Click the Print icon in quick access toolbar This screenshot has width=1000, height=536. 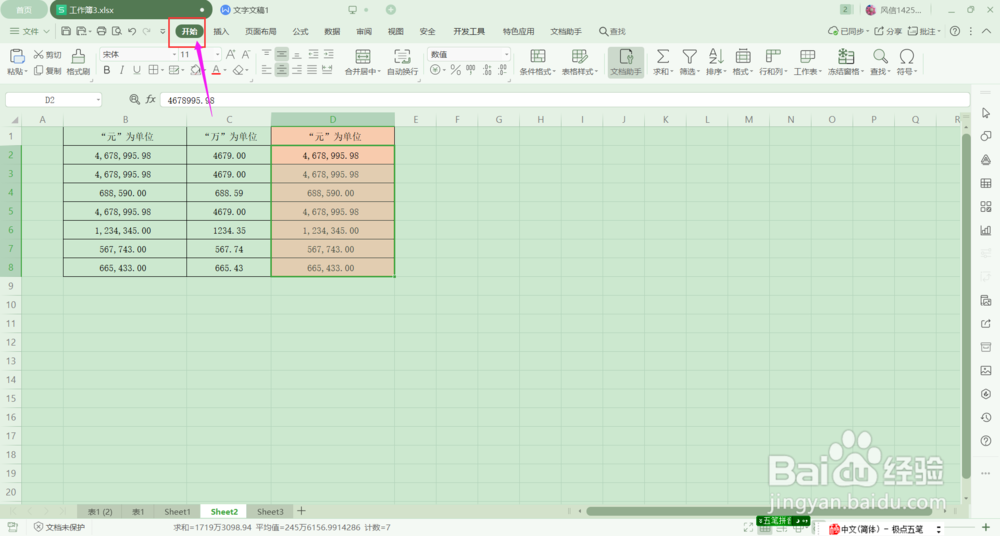[101, 31]
